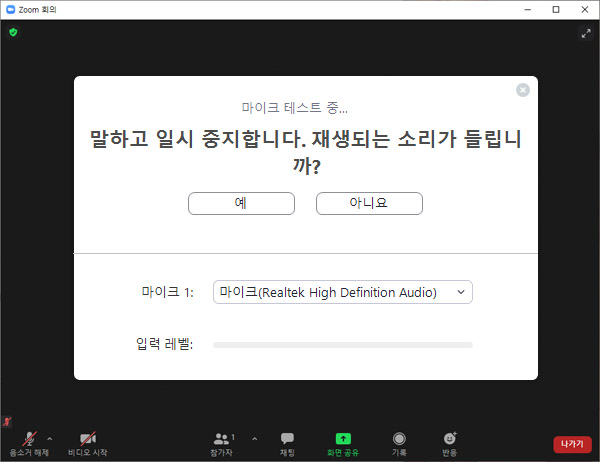Open the 참가자 participants panel

tap(223, 440)
